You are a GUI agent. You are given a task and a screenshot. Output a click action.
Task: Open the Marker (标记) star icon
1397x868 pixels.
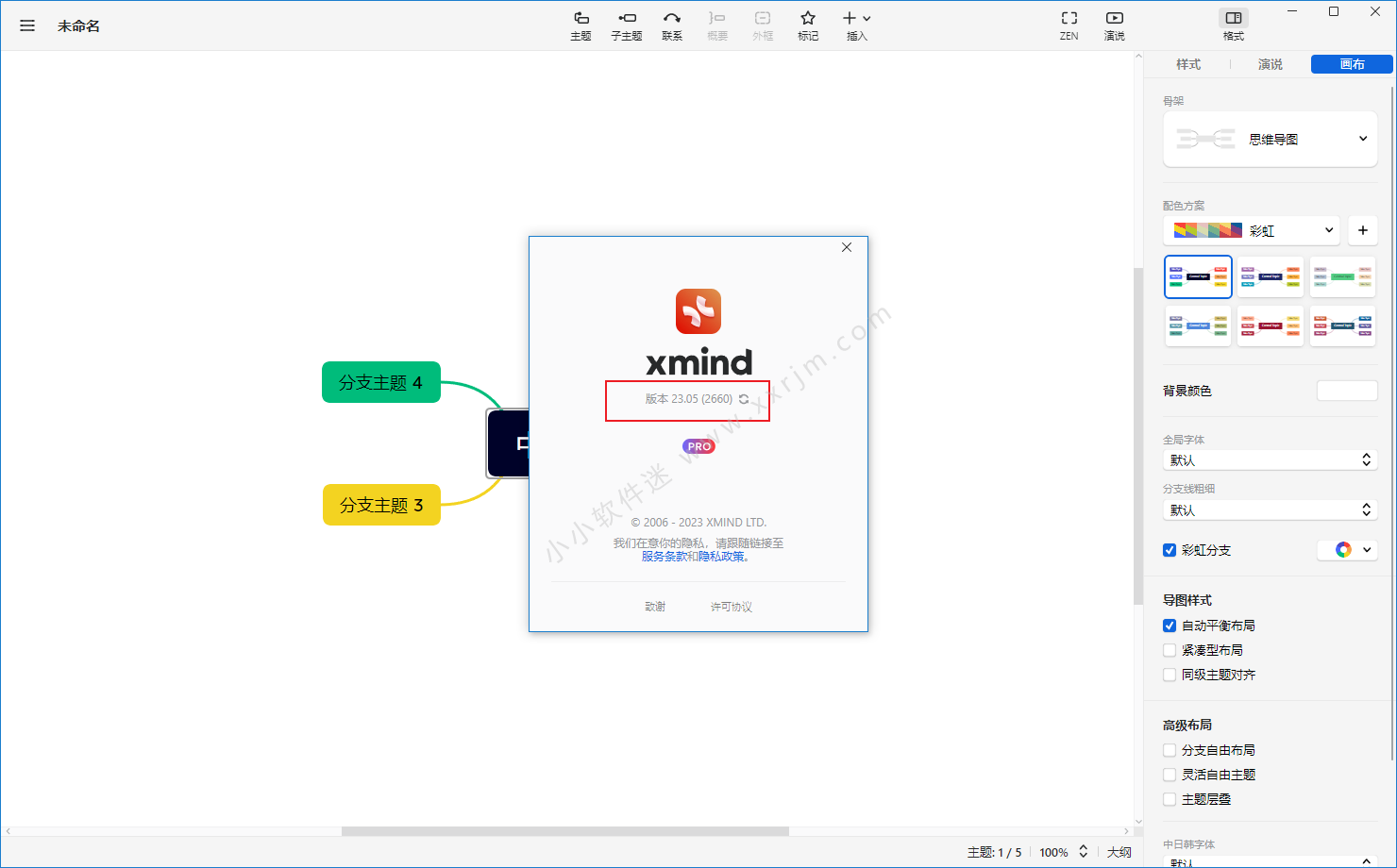click(808, 25)
